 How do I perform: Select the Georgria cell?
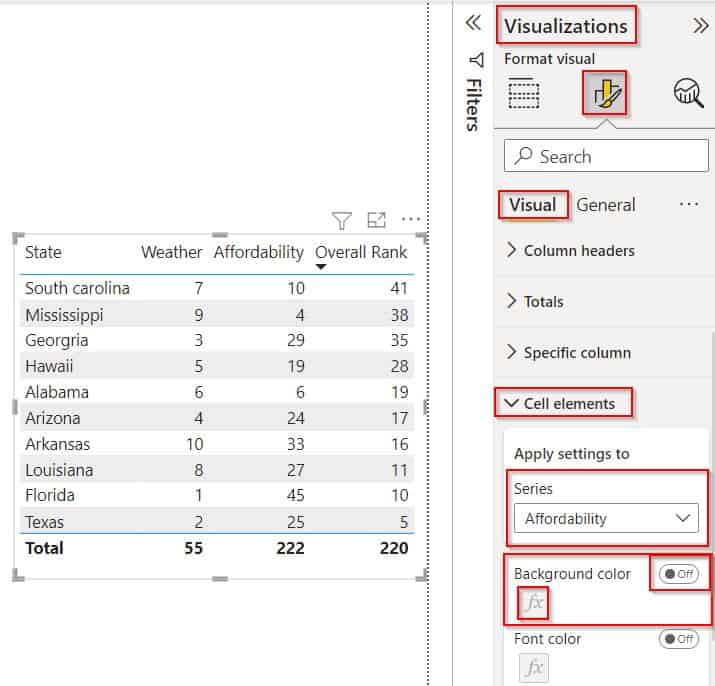tap(57, 340)
